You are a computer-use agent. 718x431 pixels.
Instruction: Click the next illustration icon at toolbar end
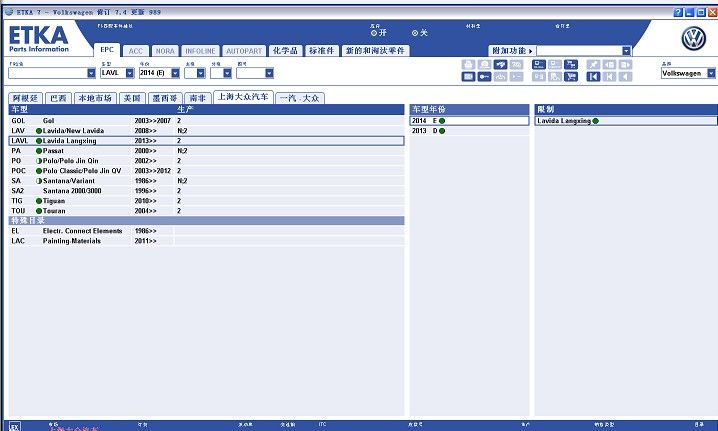tap(626, 65)
